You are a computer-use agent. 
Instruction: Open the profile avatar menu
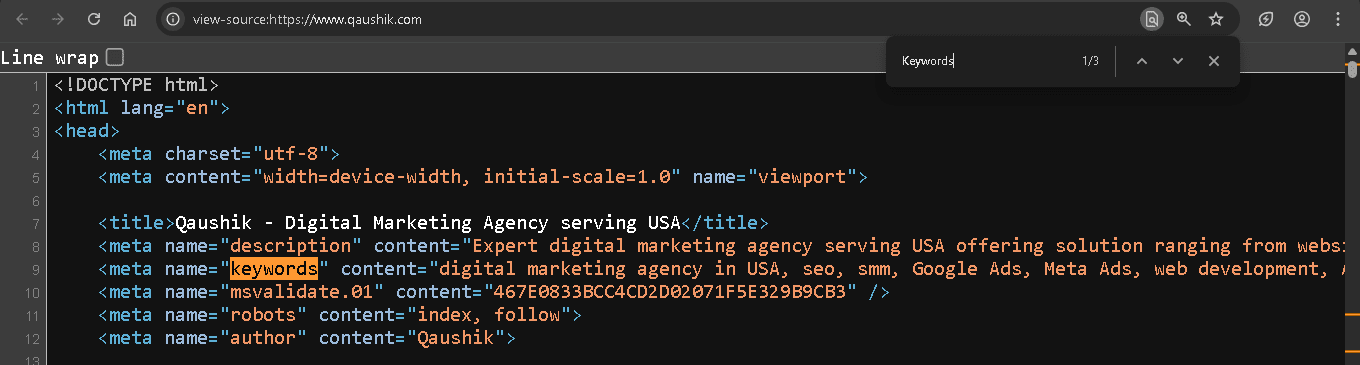point(1301,19)
